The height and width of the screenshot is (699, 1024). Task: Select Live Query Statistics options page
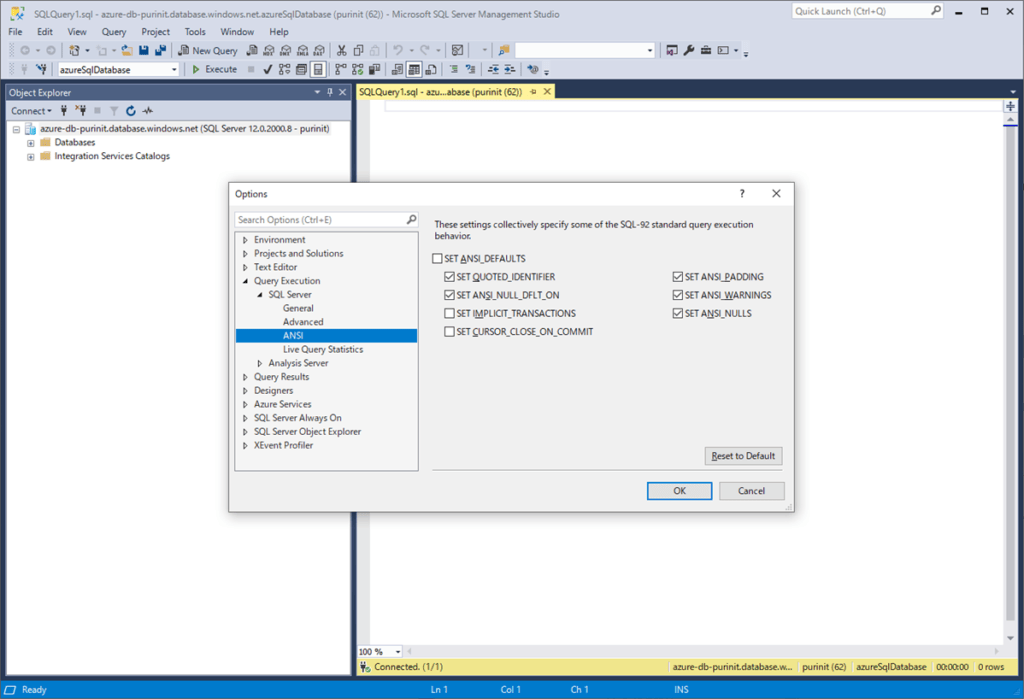322,349
